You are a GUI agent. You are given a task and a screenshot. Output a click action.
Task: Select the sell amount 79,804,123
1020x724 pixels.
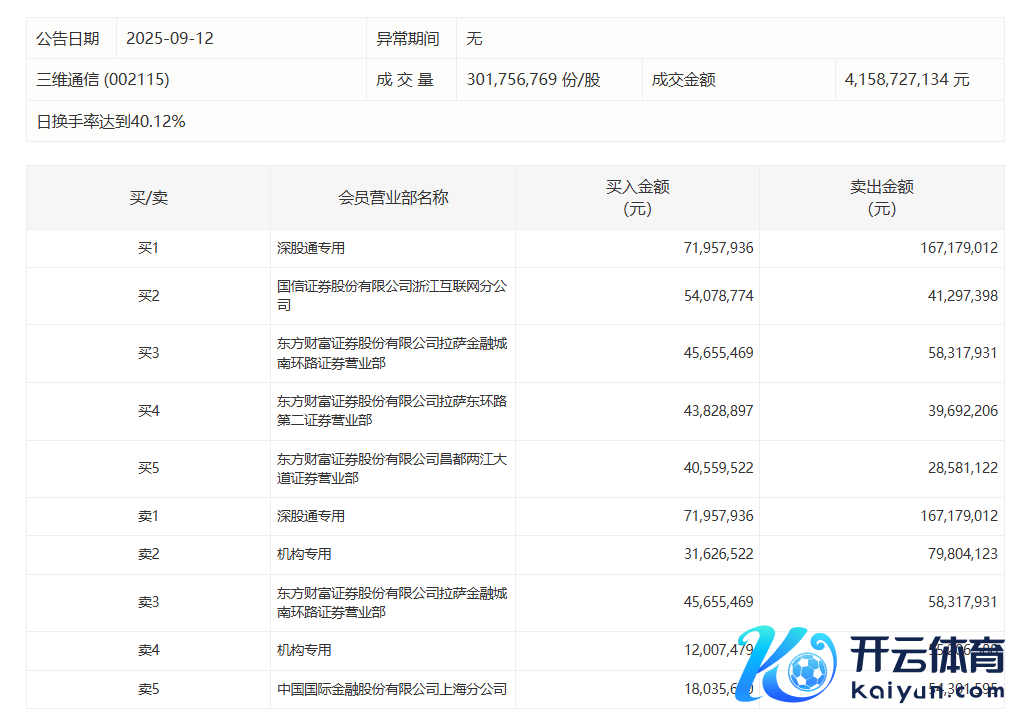coord(958,554)
